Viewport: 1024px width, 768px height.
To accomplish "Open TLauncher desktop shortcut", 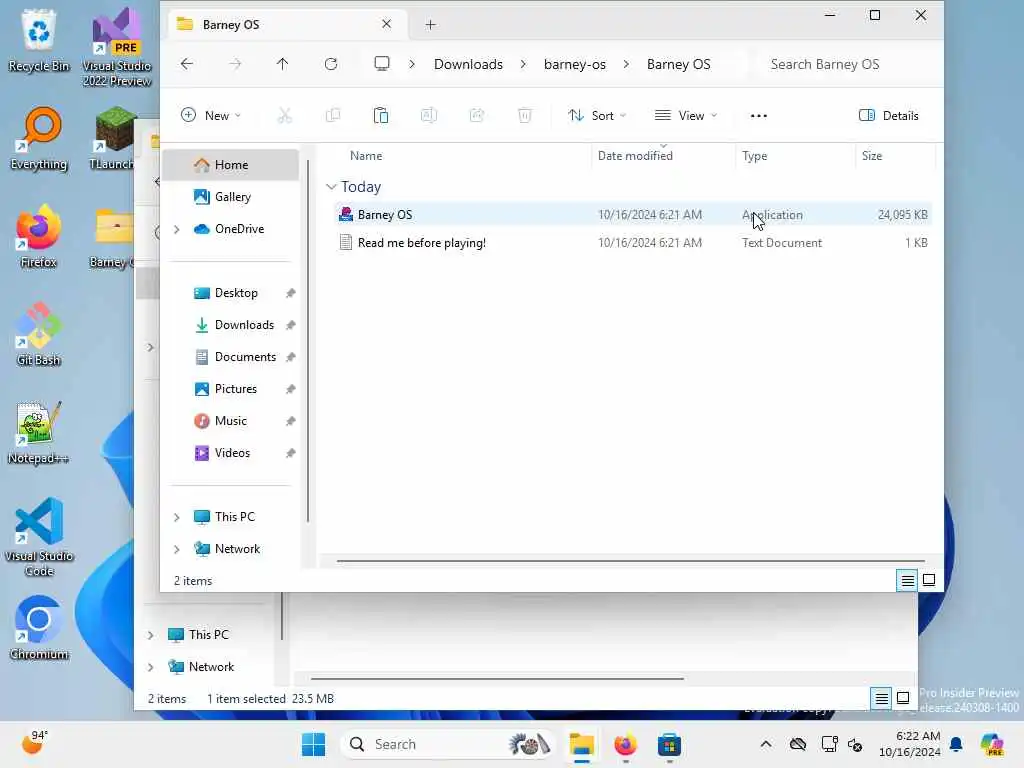I will coord(112,138).
